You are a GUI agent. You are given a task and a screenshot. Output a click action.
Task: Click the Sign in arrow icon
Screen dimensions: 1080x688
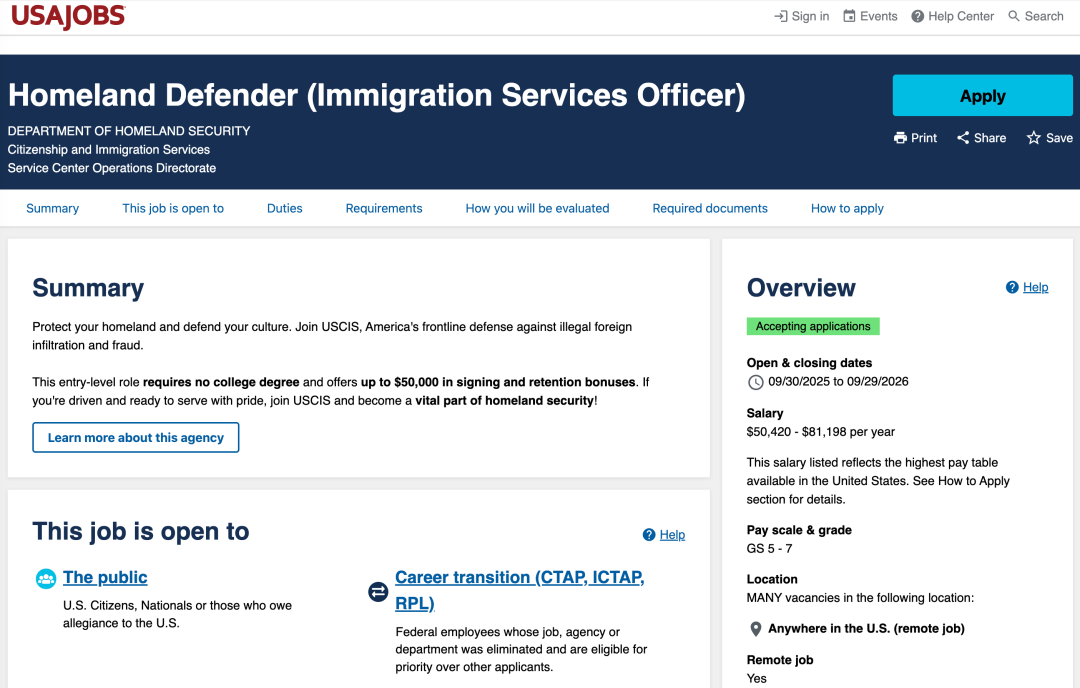coord(780,16)
